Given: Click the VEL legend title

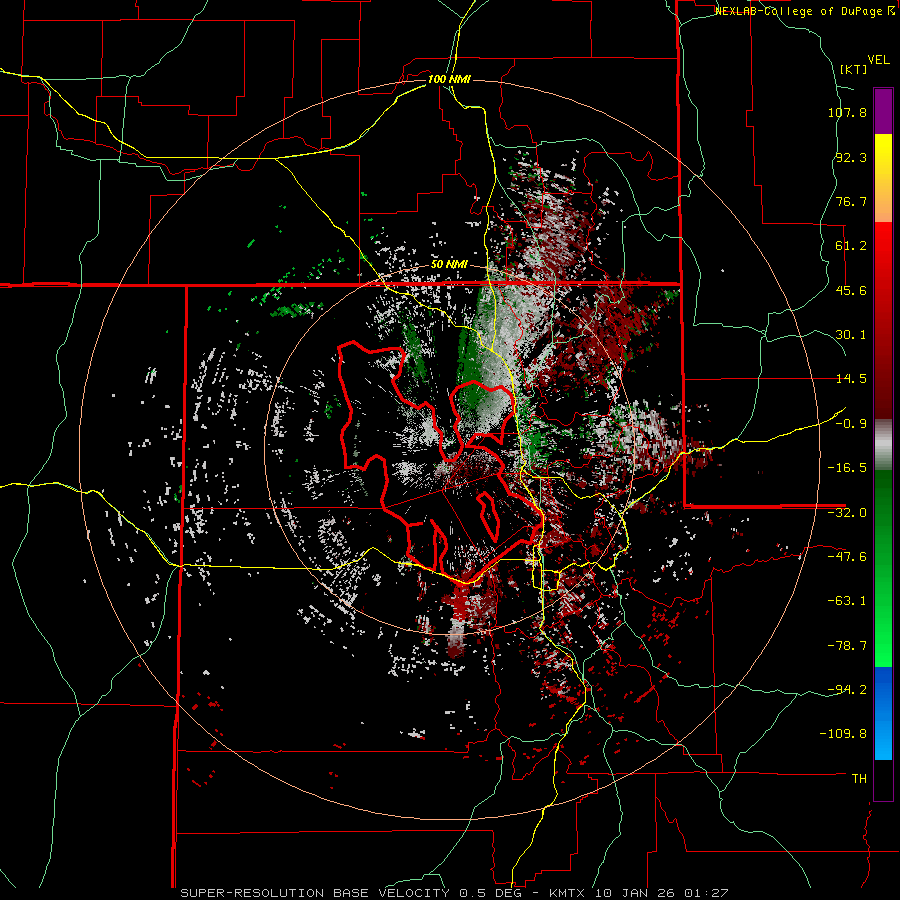Looking at the screenshot, I should tap(878, 60).
